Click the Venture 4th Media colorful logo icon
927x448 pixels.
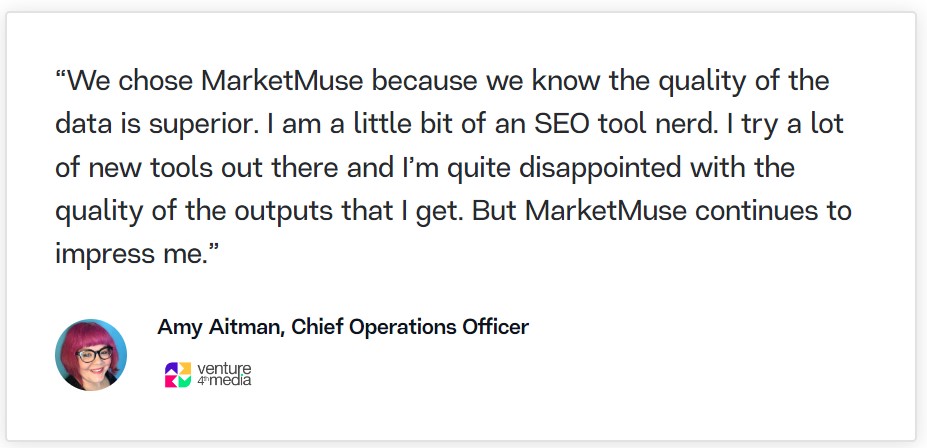(178, 375)
